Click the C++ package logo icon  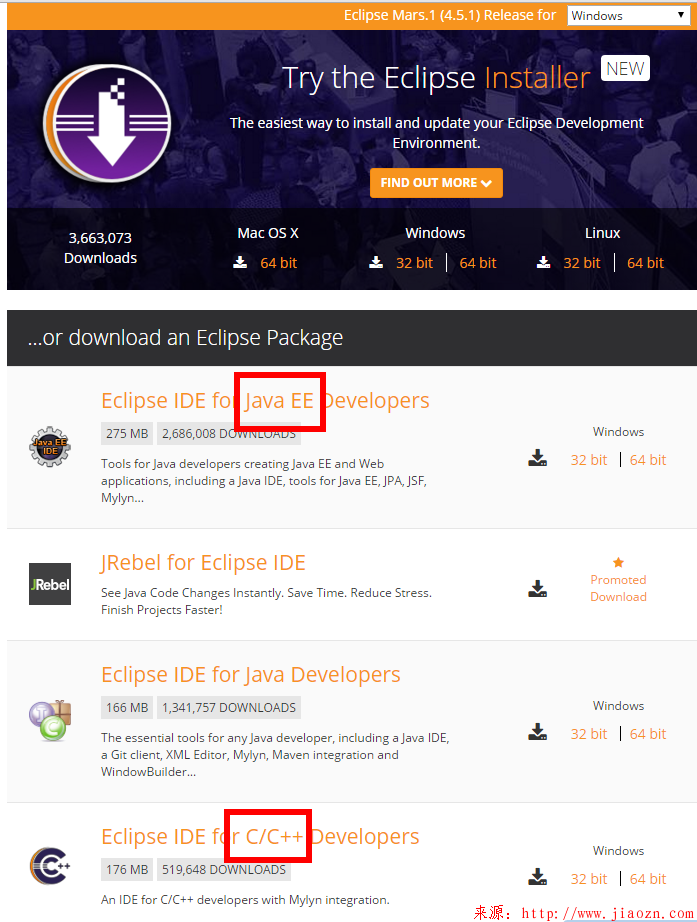pyautogui.click(x=50, y=866)
